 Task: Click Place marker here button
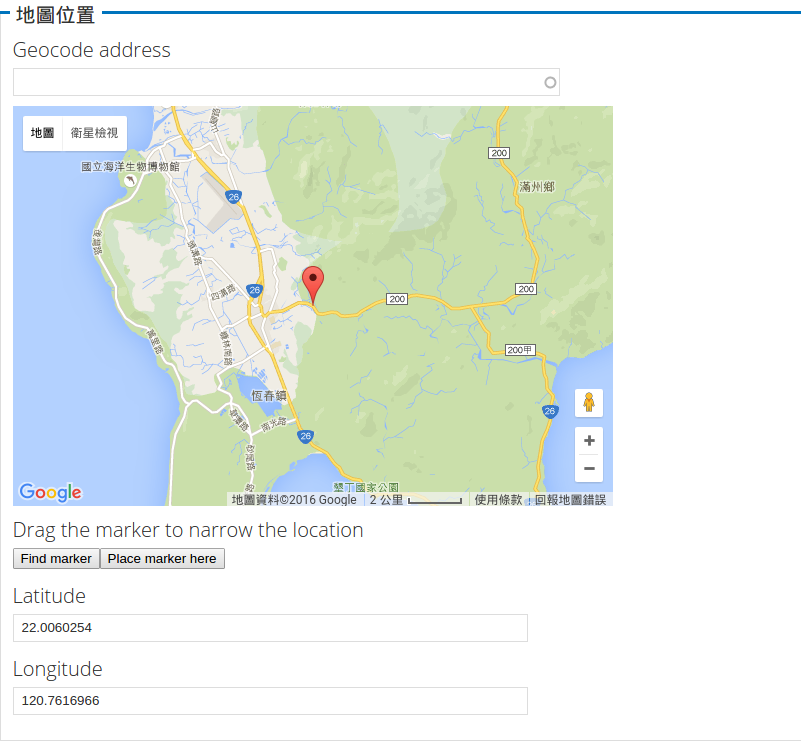point(162,558)
